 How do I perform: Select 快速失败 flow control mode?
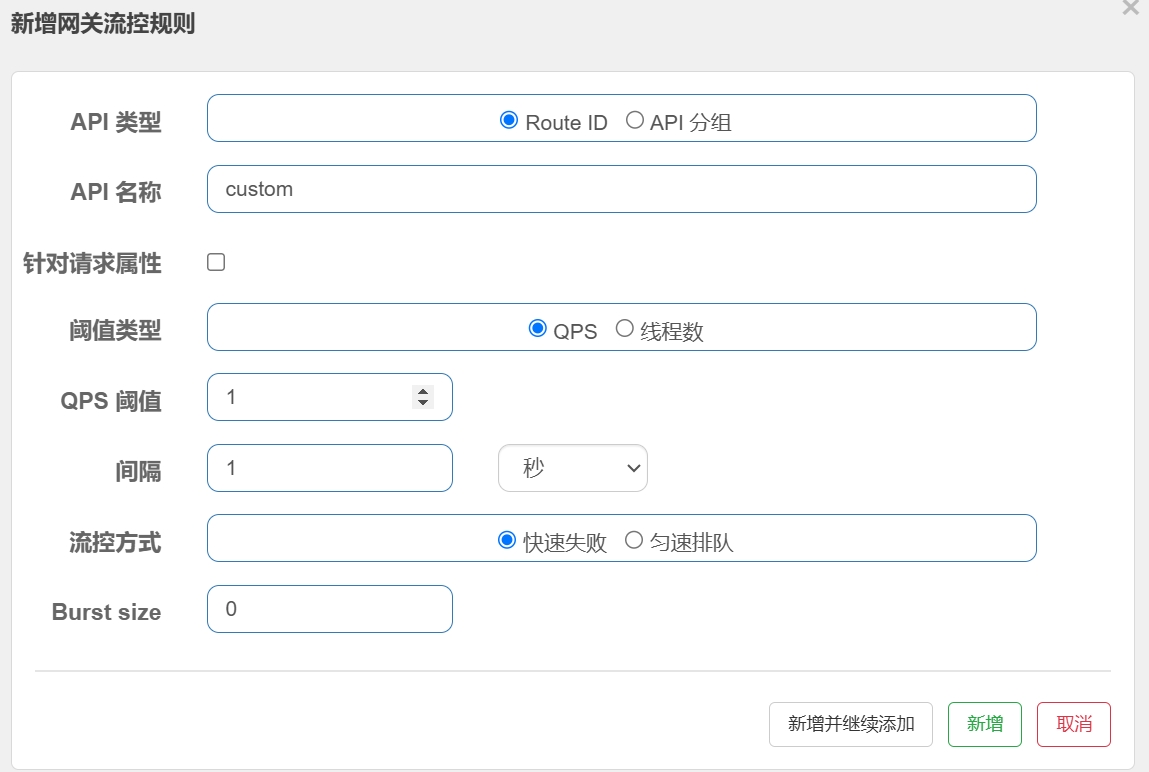coord(506,541)
